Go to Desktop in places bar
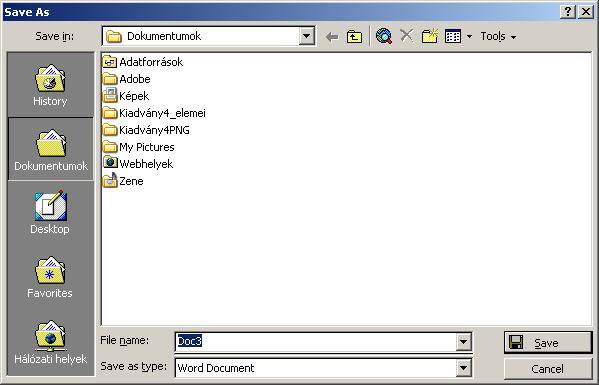Image resolution: width=599 pixels, height=385 pixels. point(50,212)
